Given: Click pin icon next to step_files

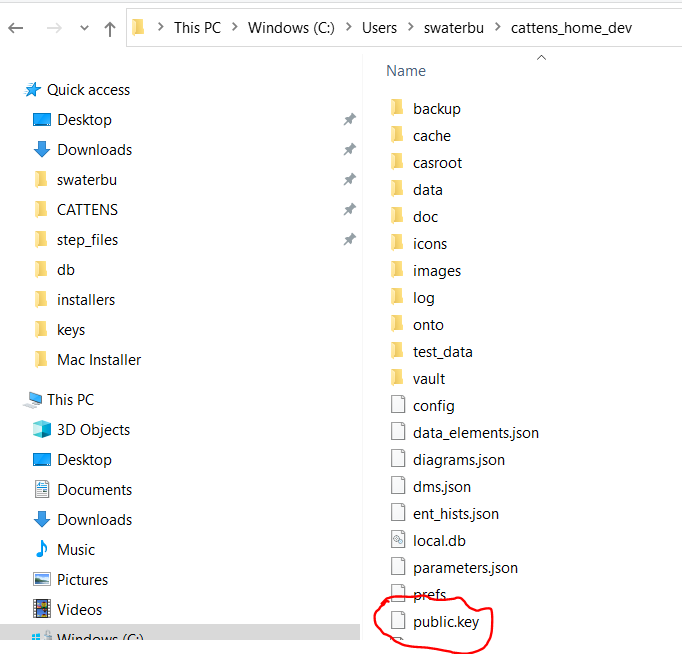Looking at the screenshot, I should click(350, 239).
